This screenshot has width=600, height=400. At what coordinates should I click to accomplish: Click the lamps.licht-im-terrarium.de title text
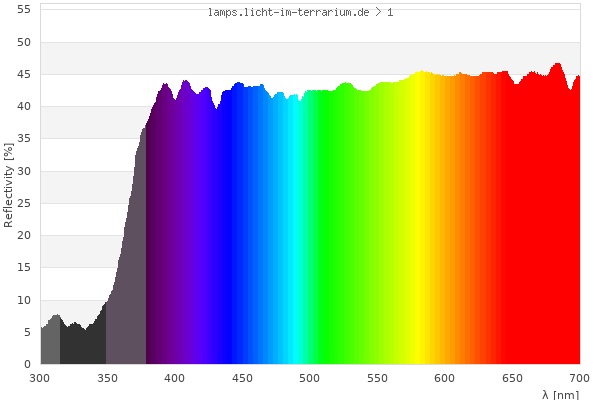tap(300, 12)
